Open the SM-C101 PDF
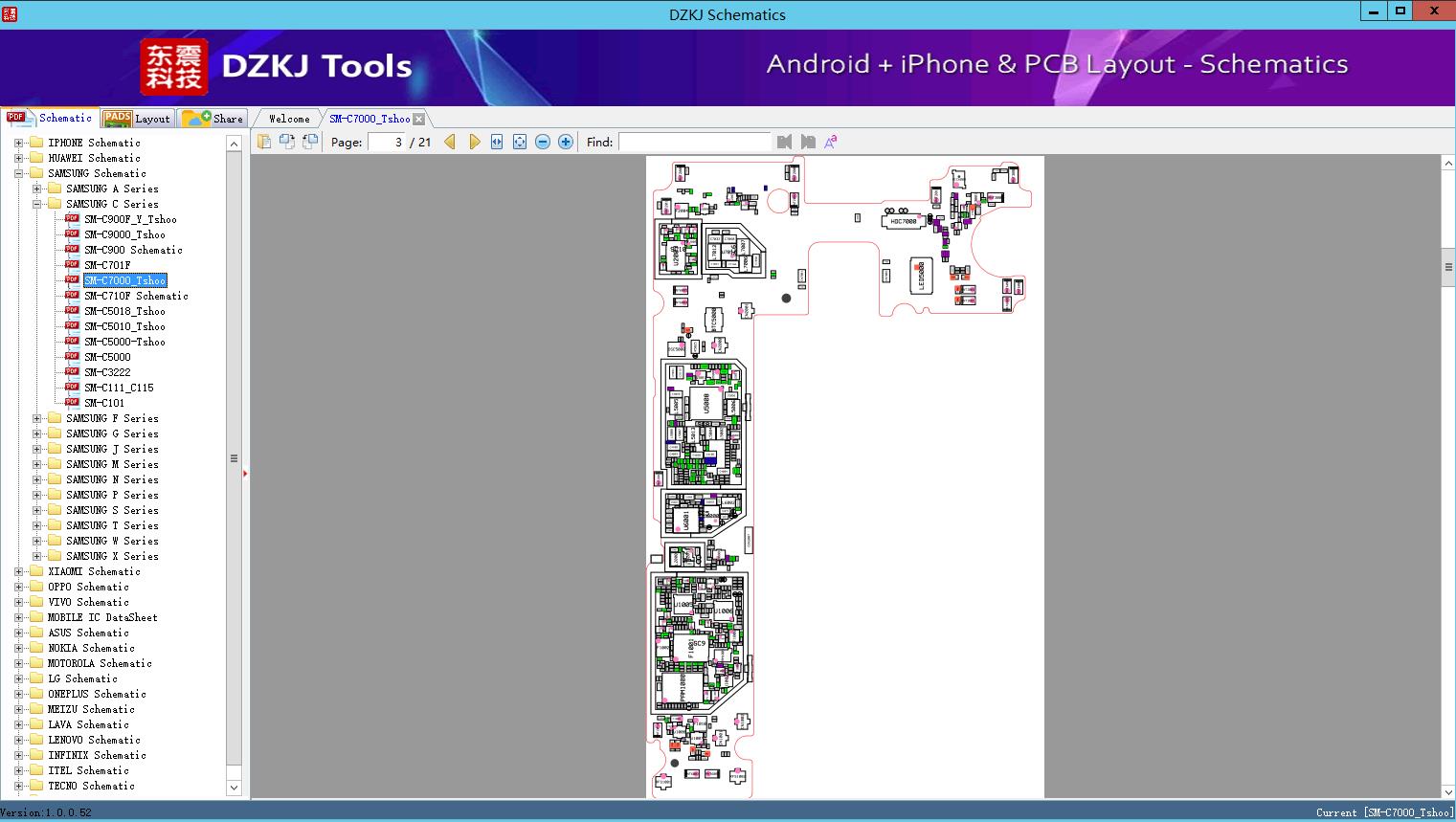The image size is (1456, 822). click(104, 403)
